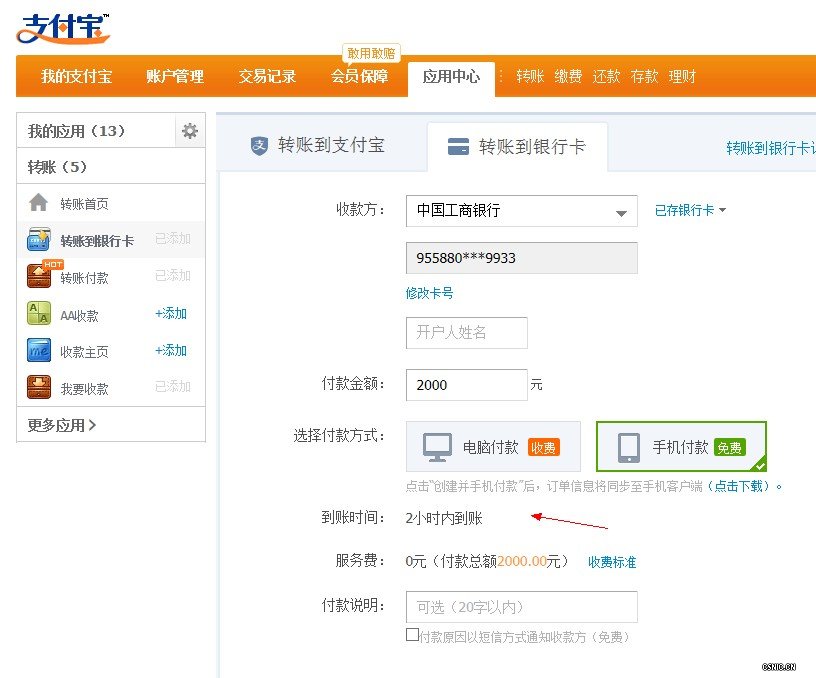Click the 修改卡号 link

[x=429, y=293]
